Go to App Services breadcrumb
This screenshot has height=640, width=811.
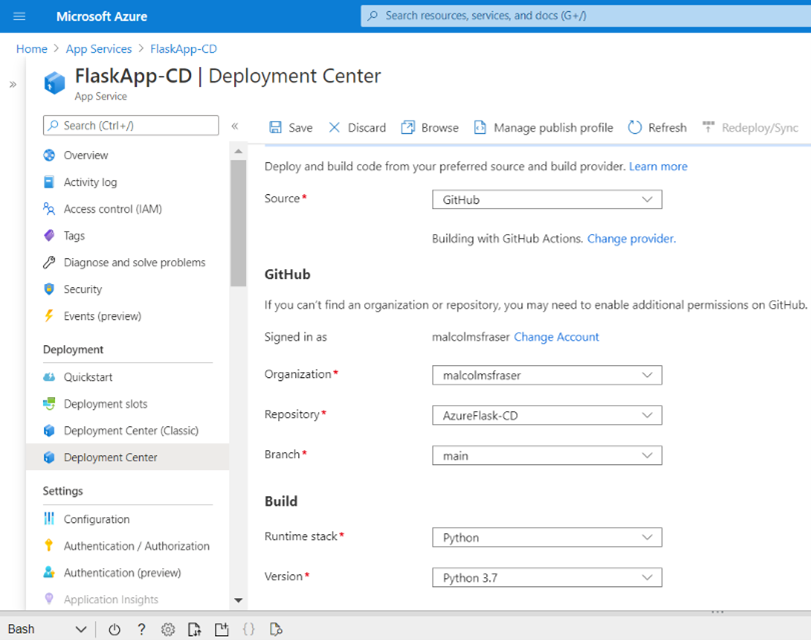click(x=99, y=49)
